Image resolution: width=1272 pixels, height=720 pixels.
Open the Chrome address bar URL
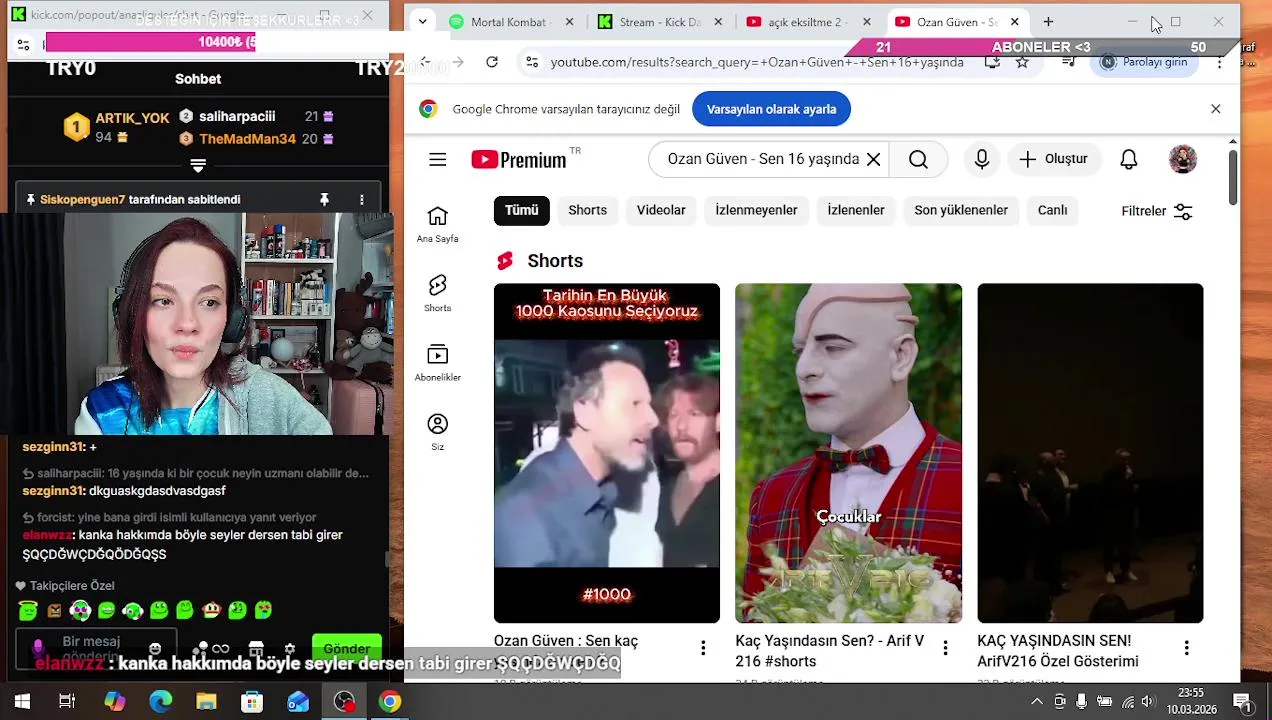(757, 62)
